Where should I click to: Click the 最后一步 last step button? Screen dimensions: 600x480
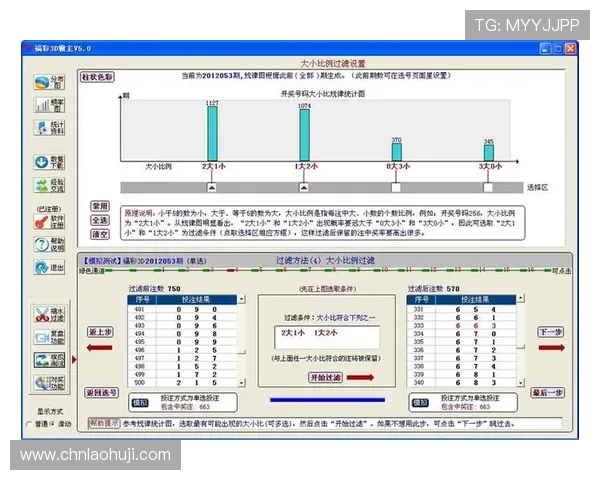click(x=548, y=393)
